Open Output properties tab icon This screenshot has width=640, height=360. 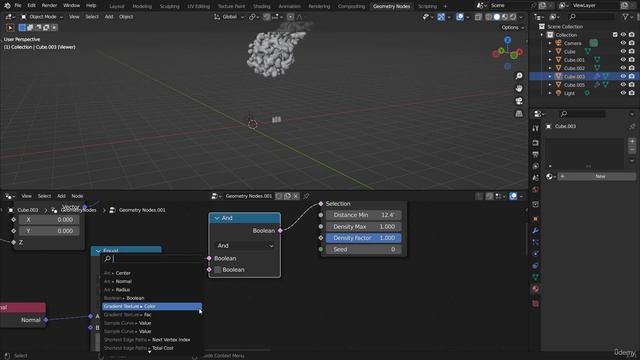pos(535,154)
